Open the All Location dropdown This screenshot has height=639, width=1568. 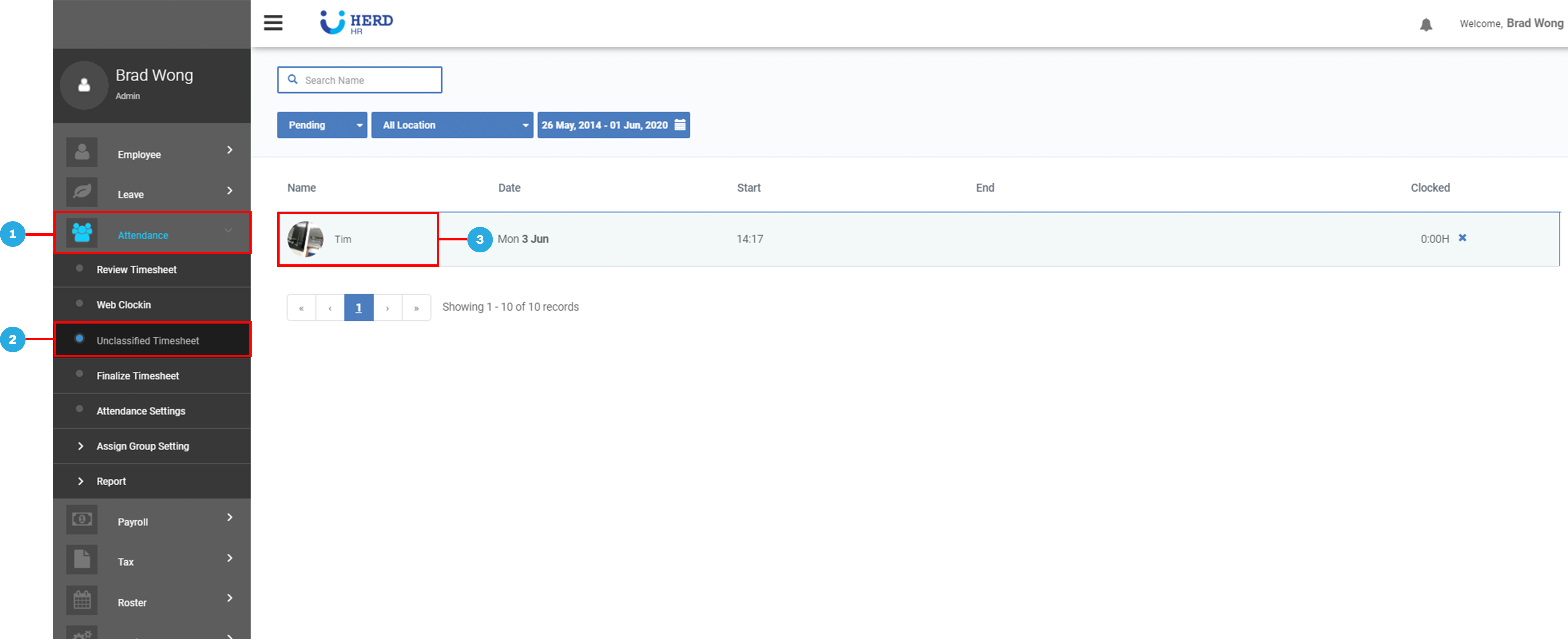point(452,125)
